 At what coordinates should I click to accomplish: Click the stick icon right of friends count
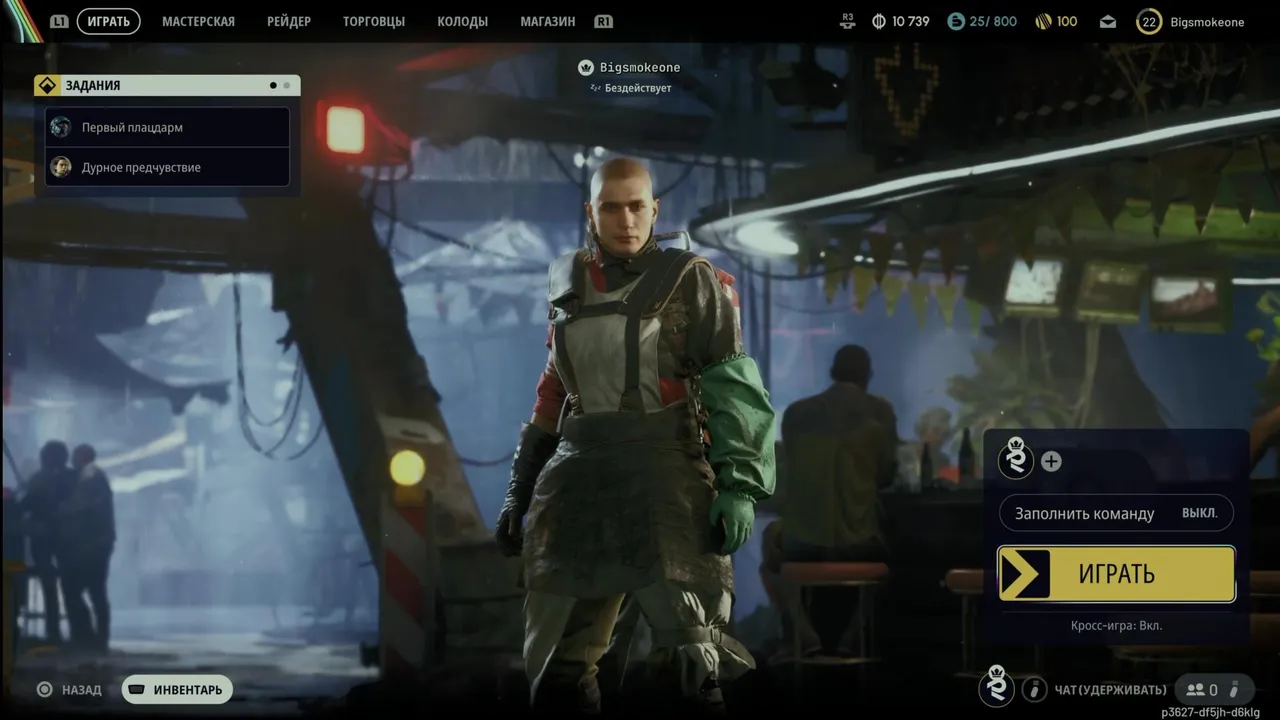pyautogui.click(x=1235, y=689)
